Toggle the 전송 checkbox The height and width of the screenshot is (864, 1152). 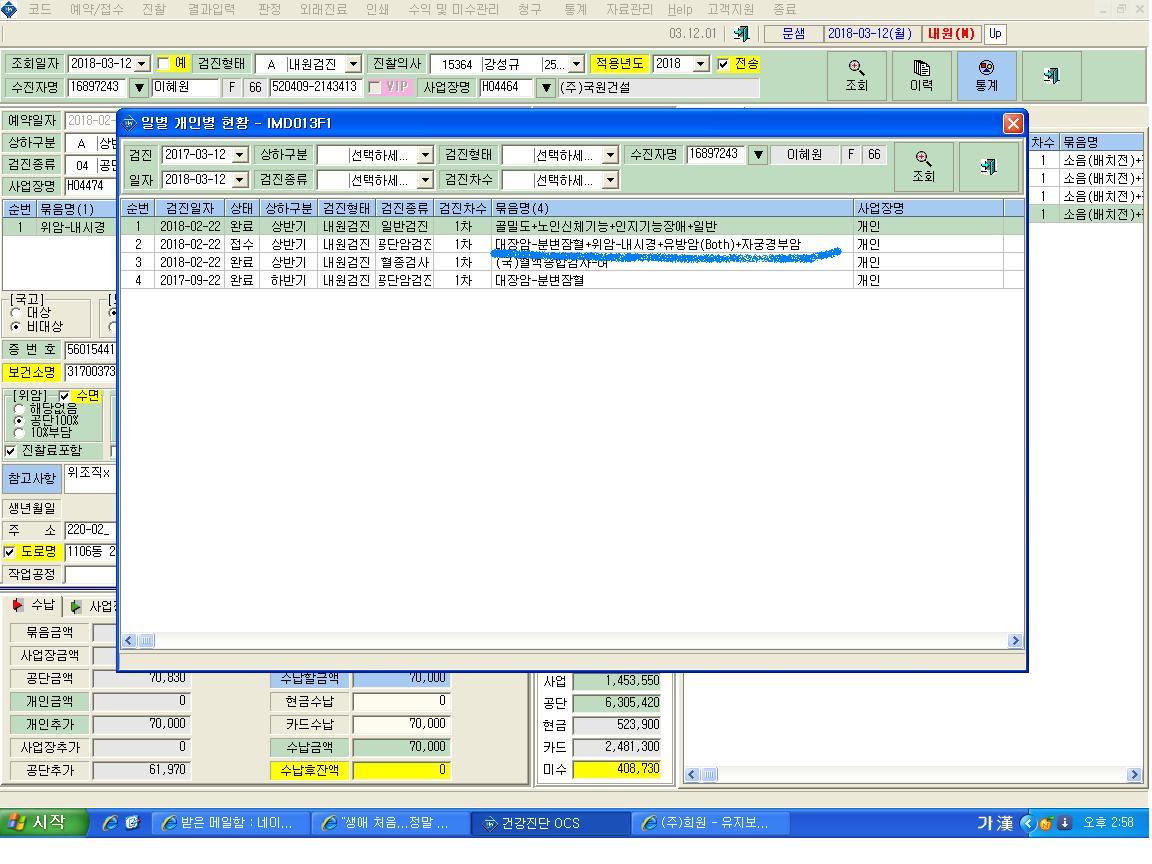[x=723, y=64]
